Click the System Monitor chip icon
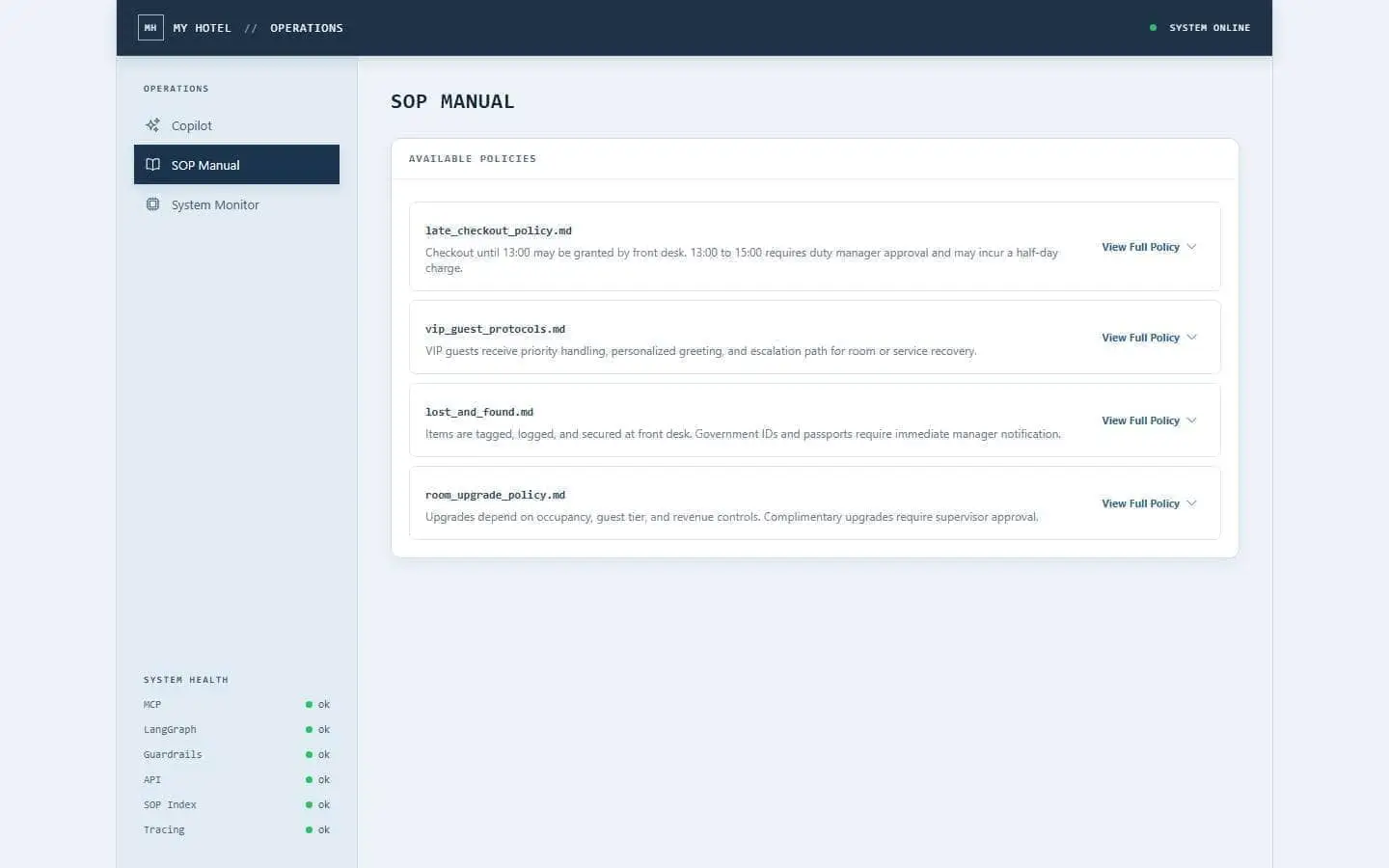 pyautogui.click(x=152, y=204)
